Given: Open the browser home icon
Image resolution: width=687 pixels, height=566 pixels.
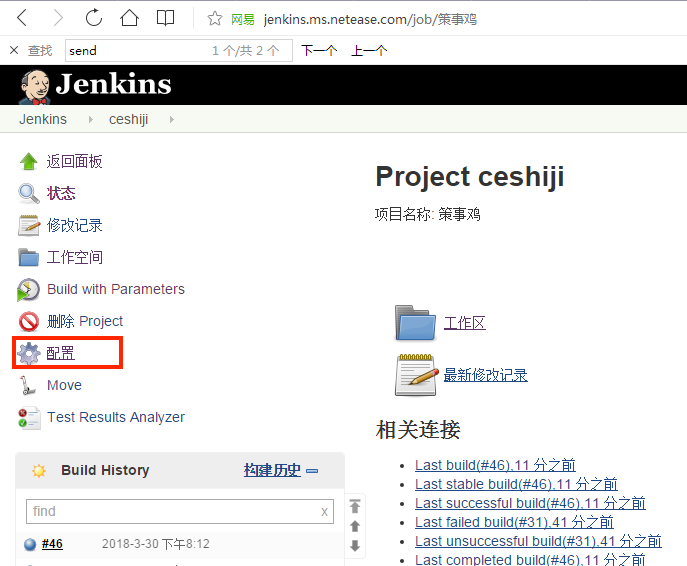Looking at the screenshot, I should pyautogui.click(x=129, y=18).
